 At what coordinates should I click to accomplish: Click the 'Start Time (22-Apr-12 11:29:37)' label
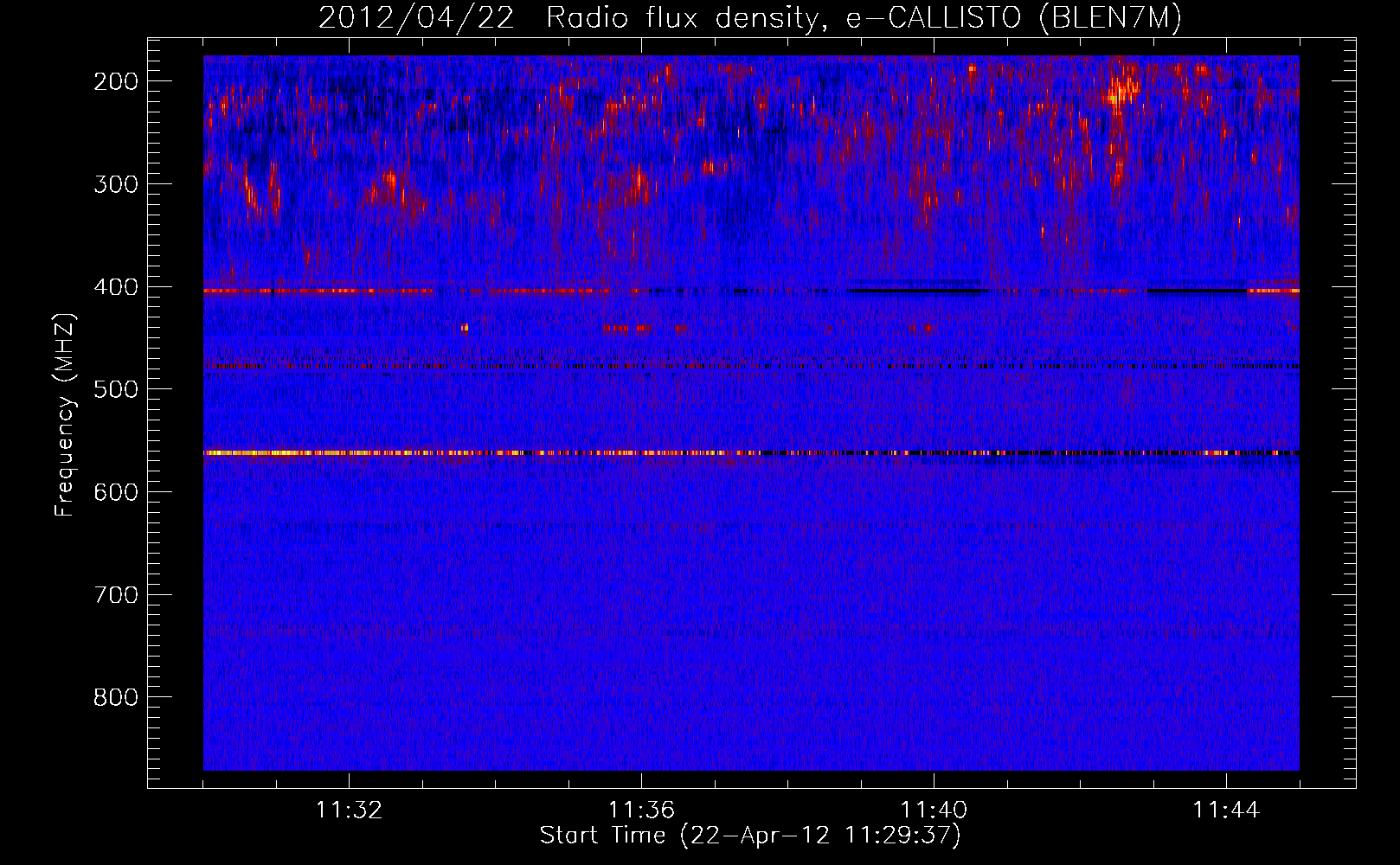click(x=750, y=836)
